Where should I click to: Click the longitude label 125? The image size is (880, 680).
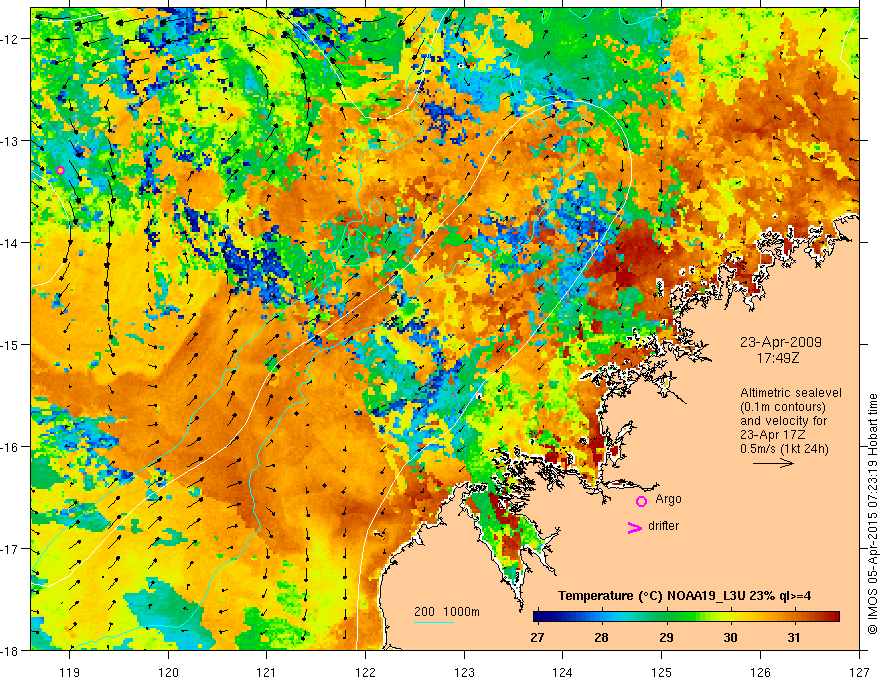coord(662,672)
